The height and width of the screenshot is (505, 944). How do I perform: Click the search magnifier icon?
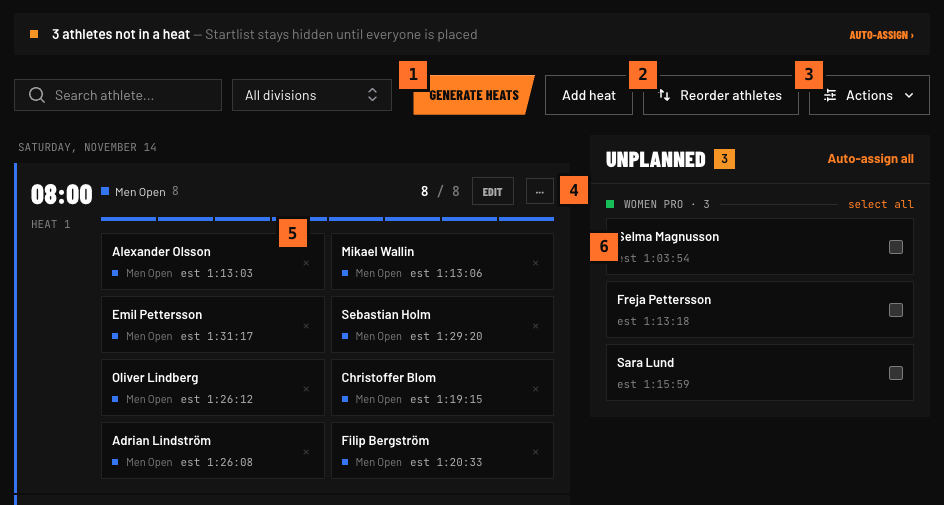pyautogui.click(x=37, y=95)
